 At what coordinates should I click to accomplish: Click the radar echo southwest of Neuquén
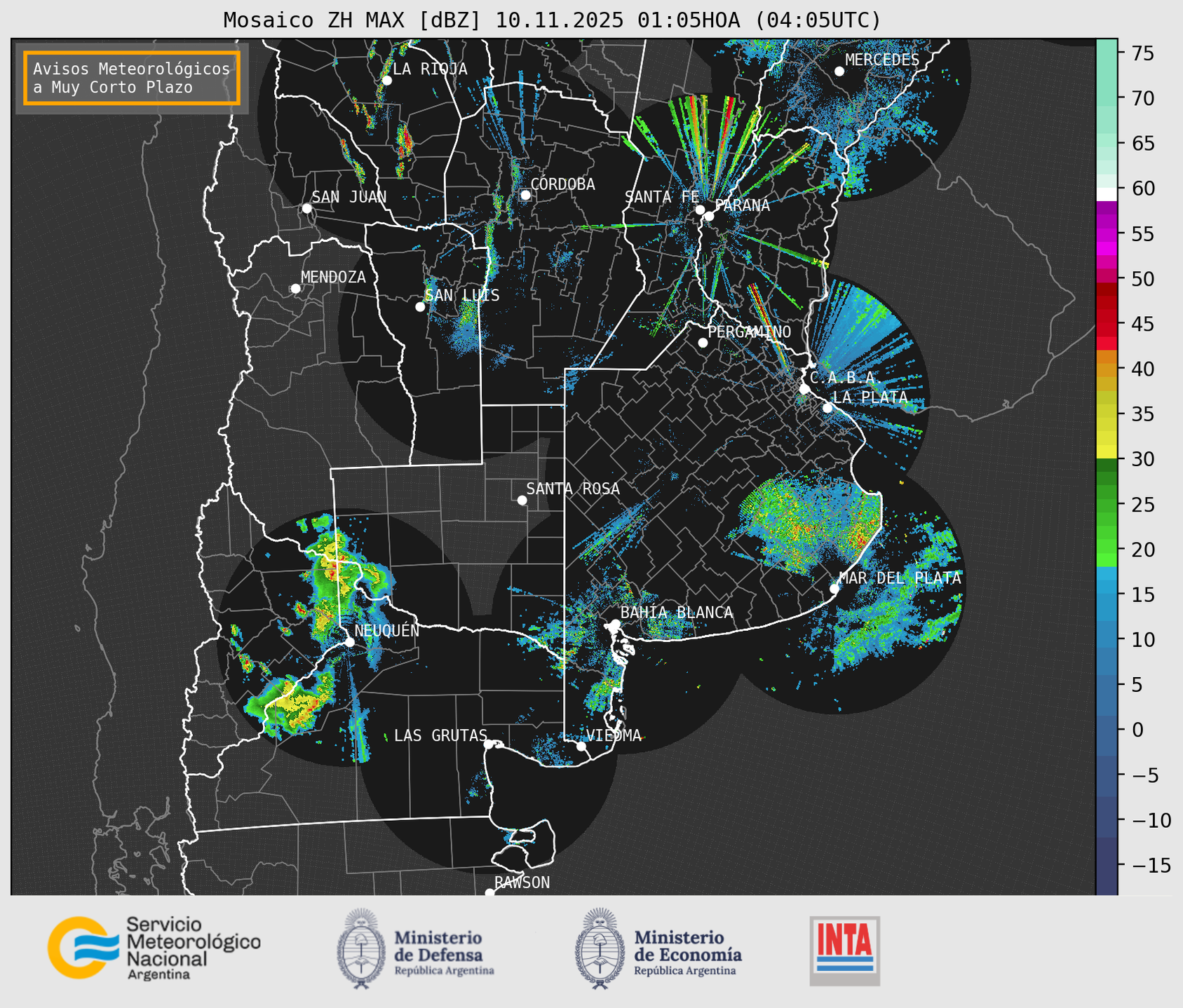[x=291, y=703]
